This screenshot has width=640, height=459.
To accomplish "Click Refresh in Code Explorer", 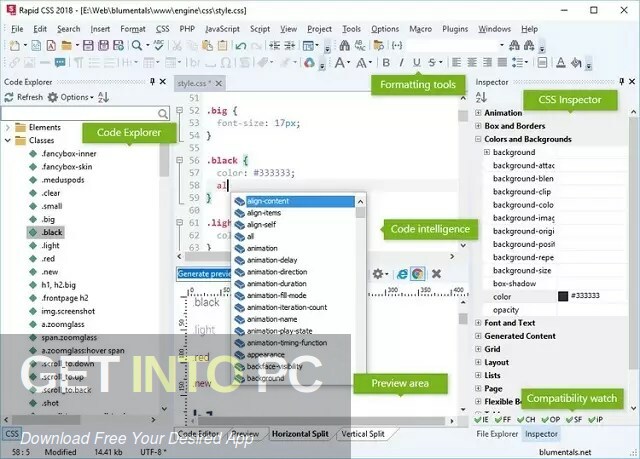I will click(x=24, y=97).
